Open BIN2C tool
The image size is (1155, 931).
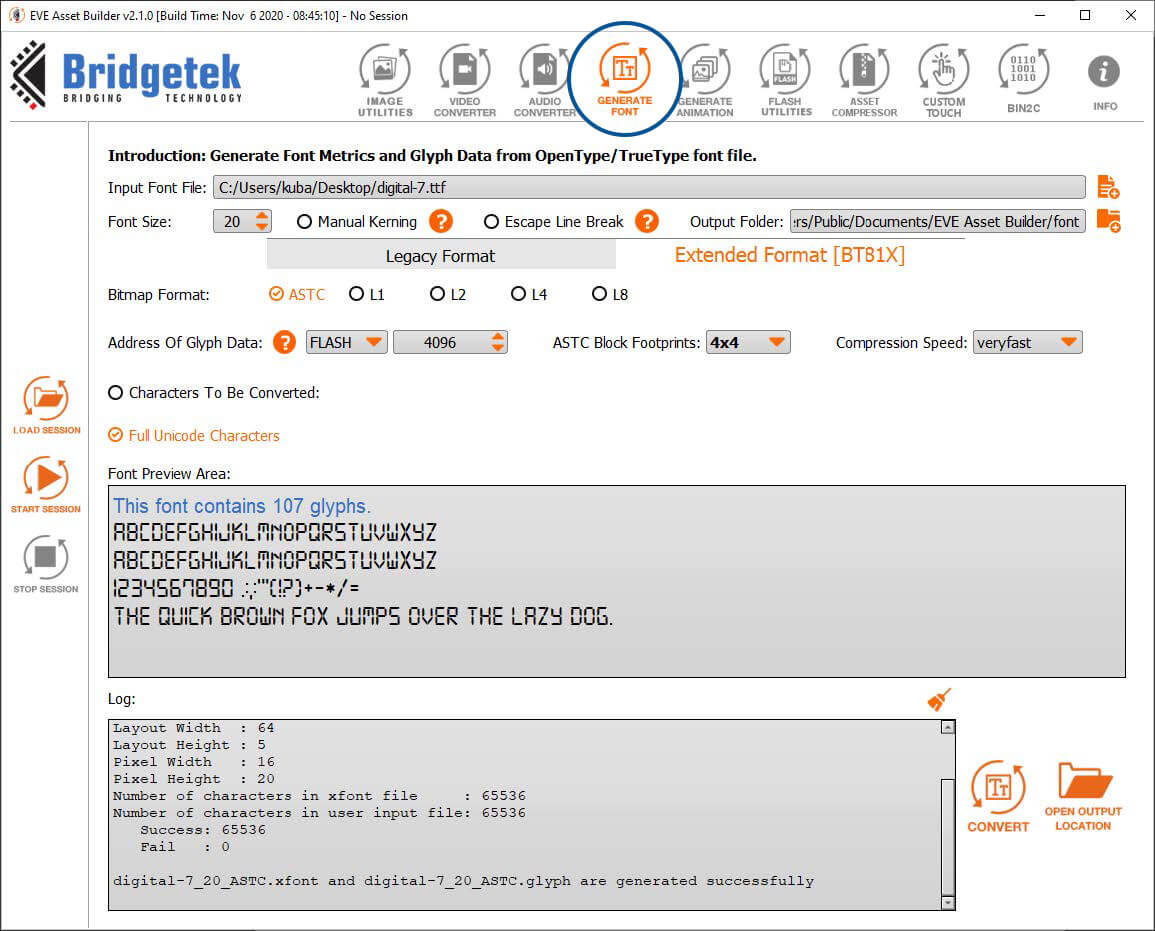click(1023, 79)
